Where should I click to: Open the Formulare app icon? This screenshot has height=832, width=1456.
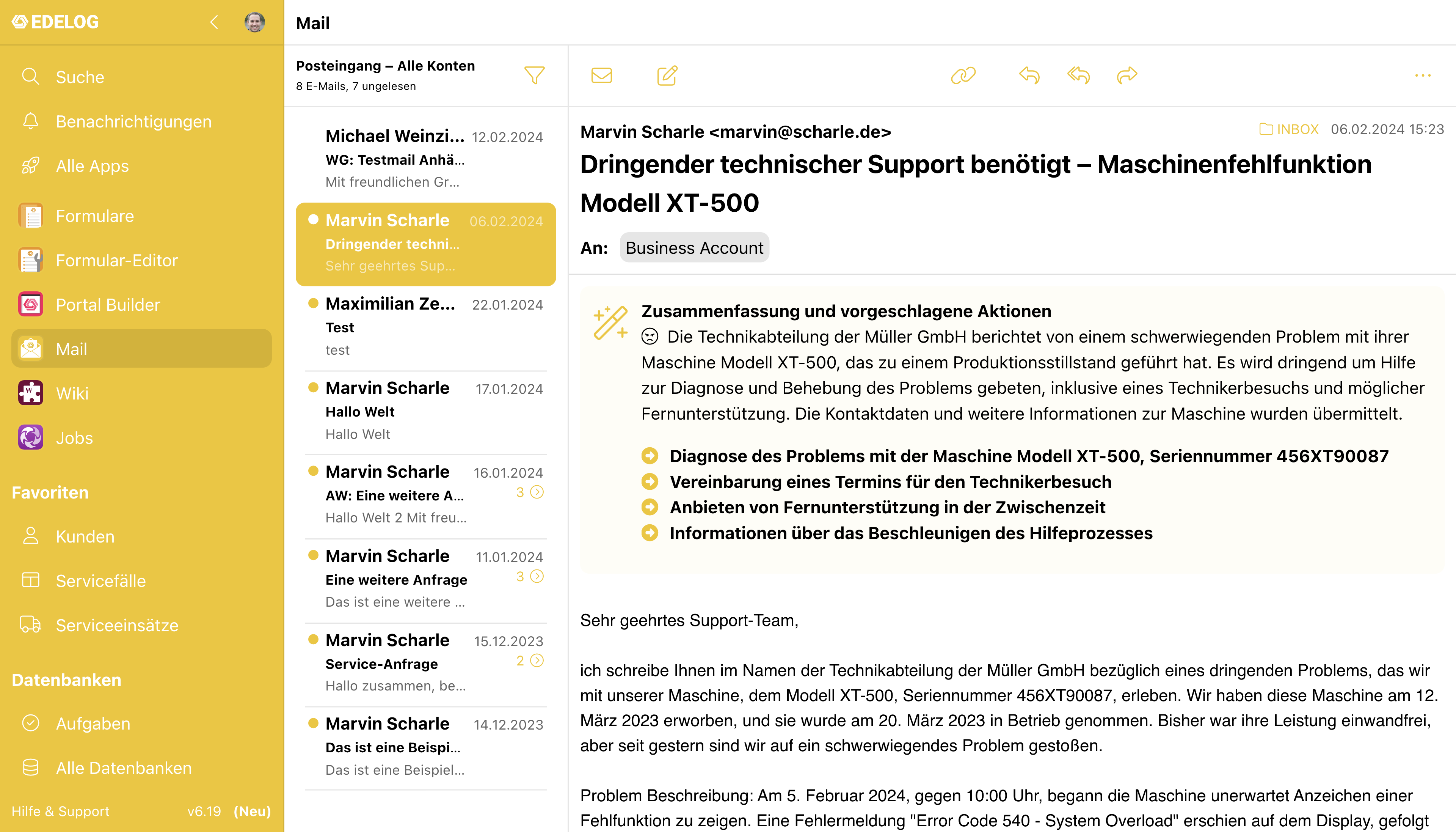tap(31, 216)
